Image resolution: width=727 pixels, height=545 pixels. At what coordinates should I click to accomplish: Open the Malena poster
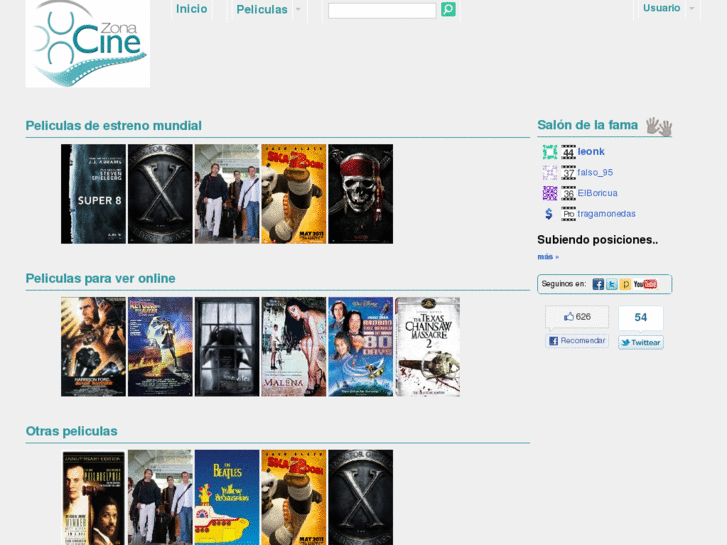(293, 347)
